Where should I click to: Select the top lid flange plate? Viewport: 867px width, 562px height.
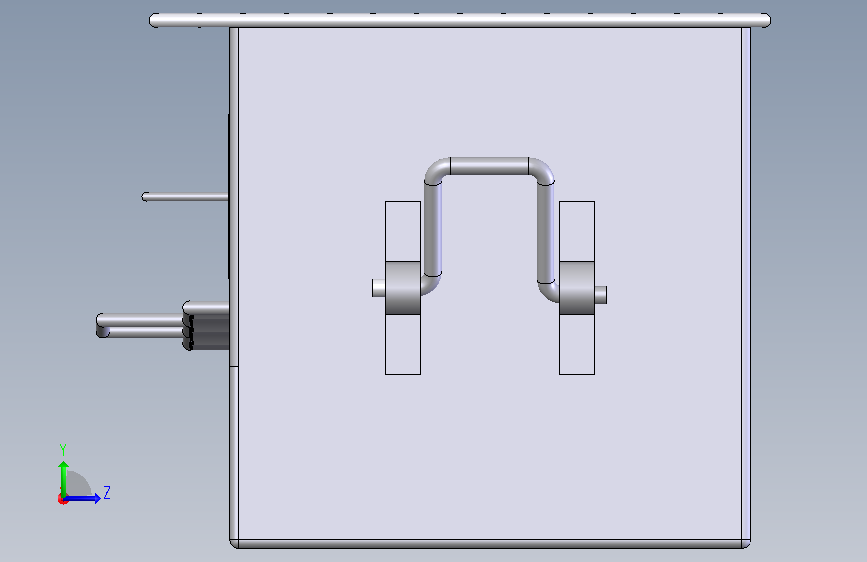click(x=460, y=20)
